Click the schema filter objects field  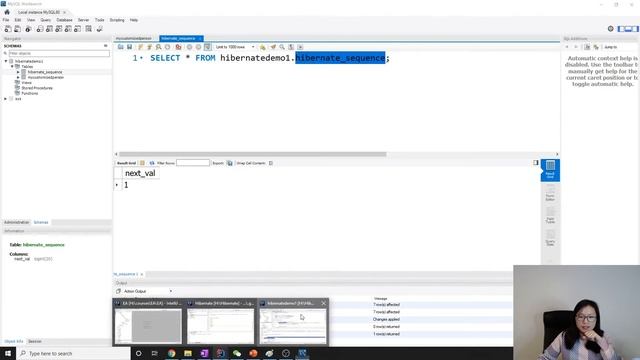click(59, 53)
